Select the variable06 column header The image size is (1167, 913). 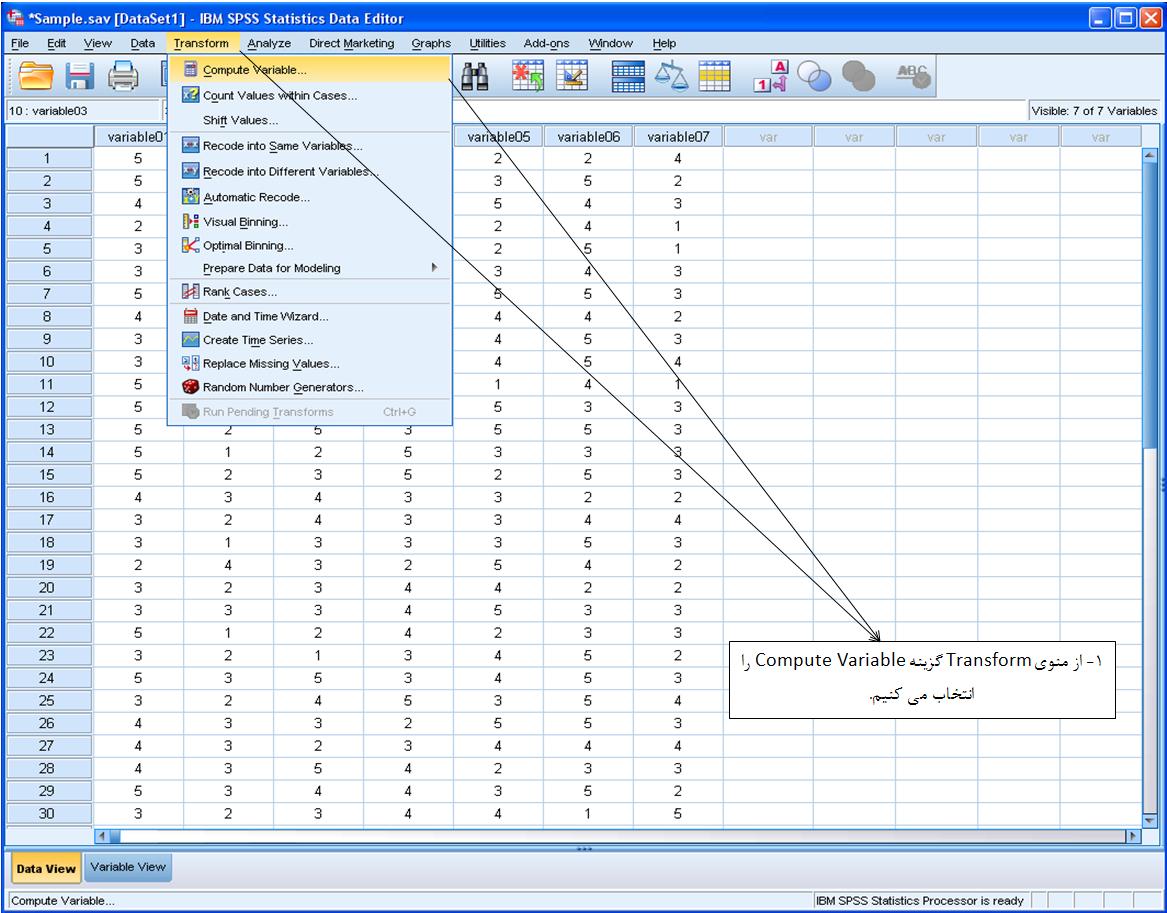pos(588,137)
